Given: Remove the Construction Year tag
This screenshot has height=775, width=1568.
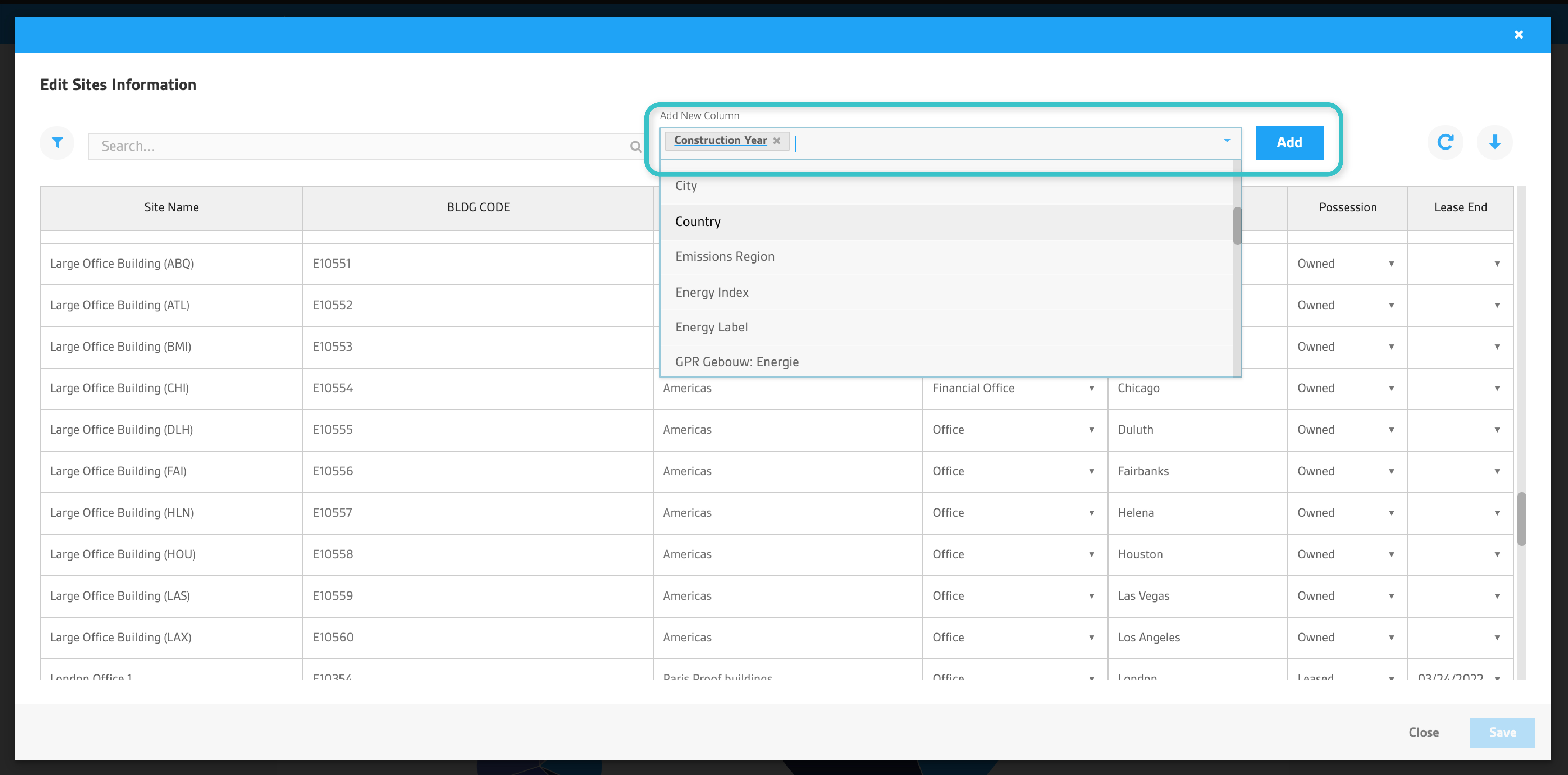Looking at the screenshot, I should 777,141.
